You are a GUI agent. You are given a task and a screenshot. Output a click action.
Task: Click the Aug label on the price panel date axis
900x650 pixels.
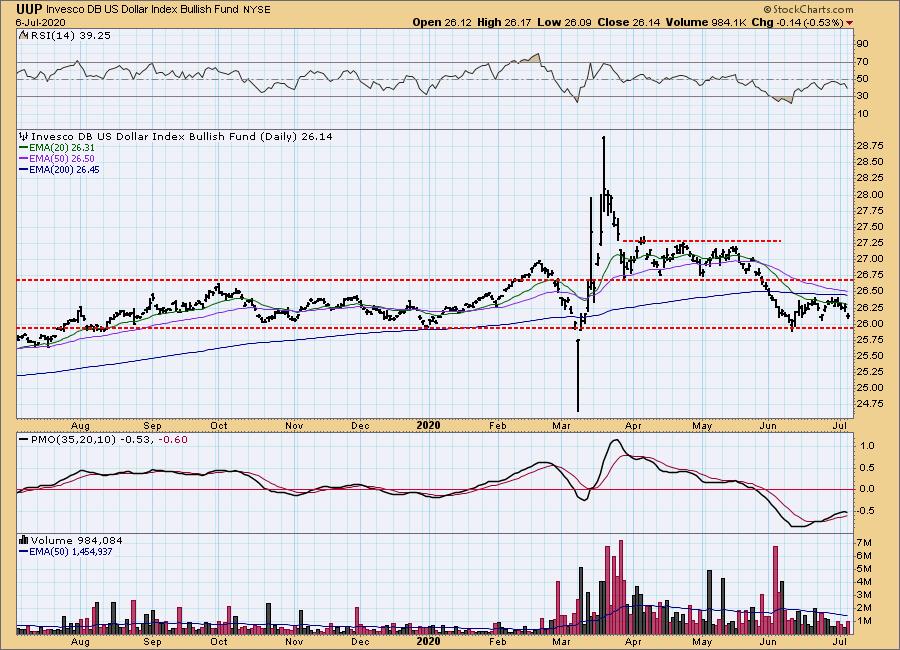80,425
